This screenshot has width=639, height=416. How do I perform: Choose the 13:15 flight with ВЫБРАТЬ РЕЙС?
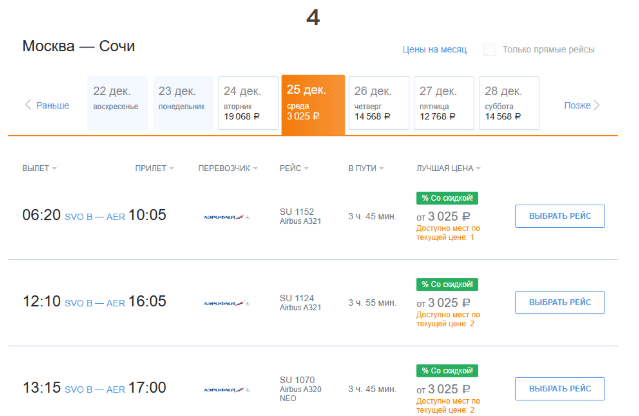point(560,389)
